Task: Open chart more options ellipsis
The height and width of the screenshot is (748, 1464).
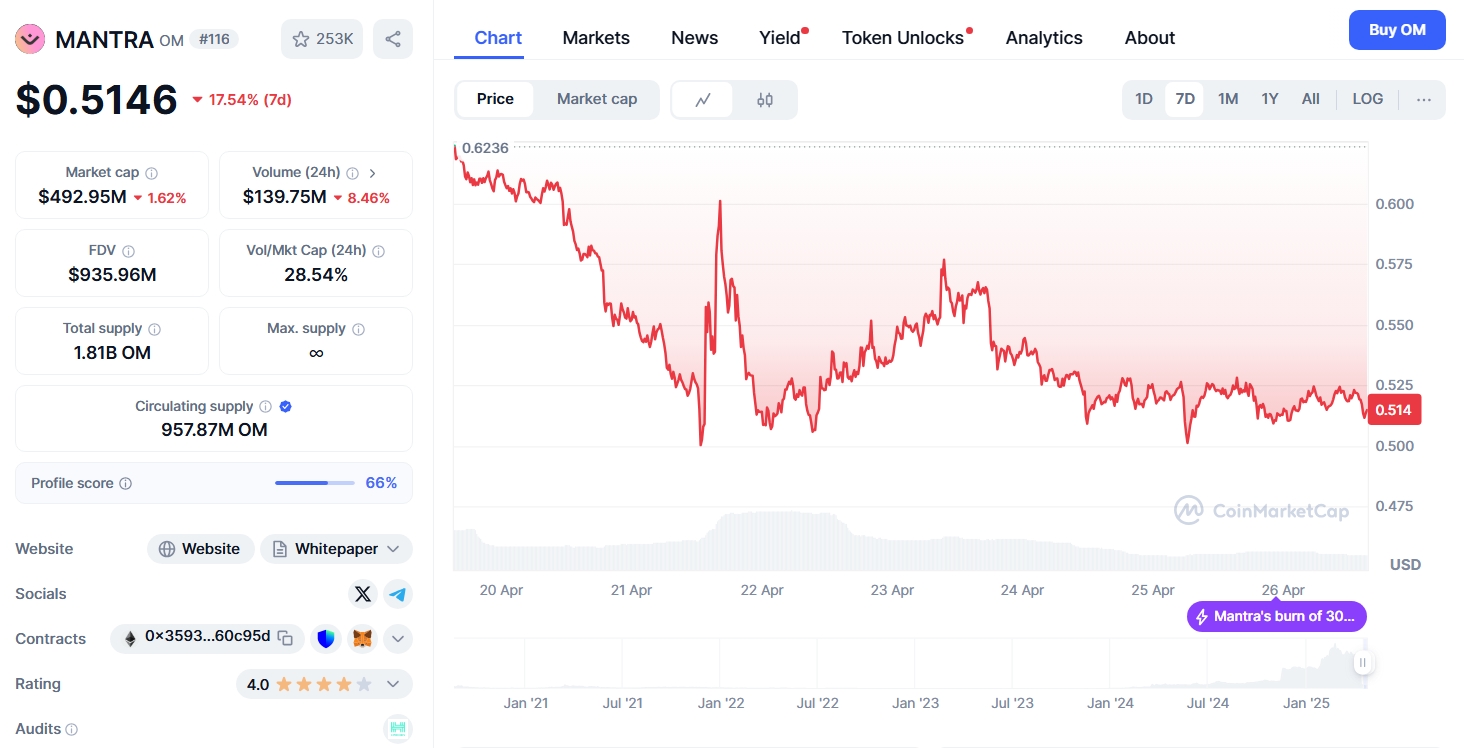Action: tap(1424, 99)
